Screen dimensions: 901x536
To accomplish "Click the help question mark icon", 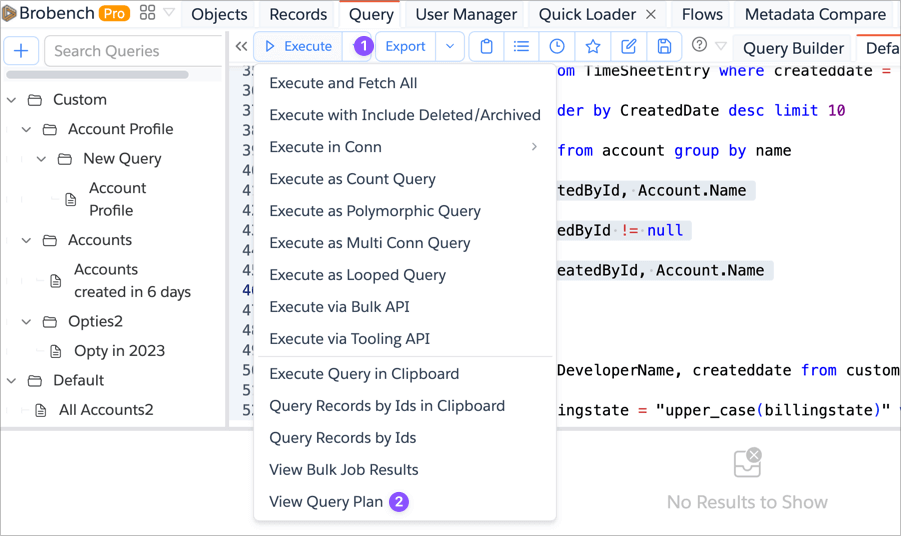I will coord(699,45).
